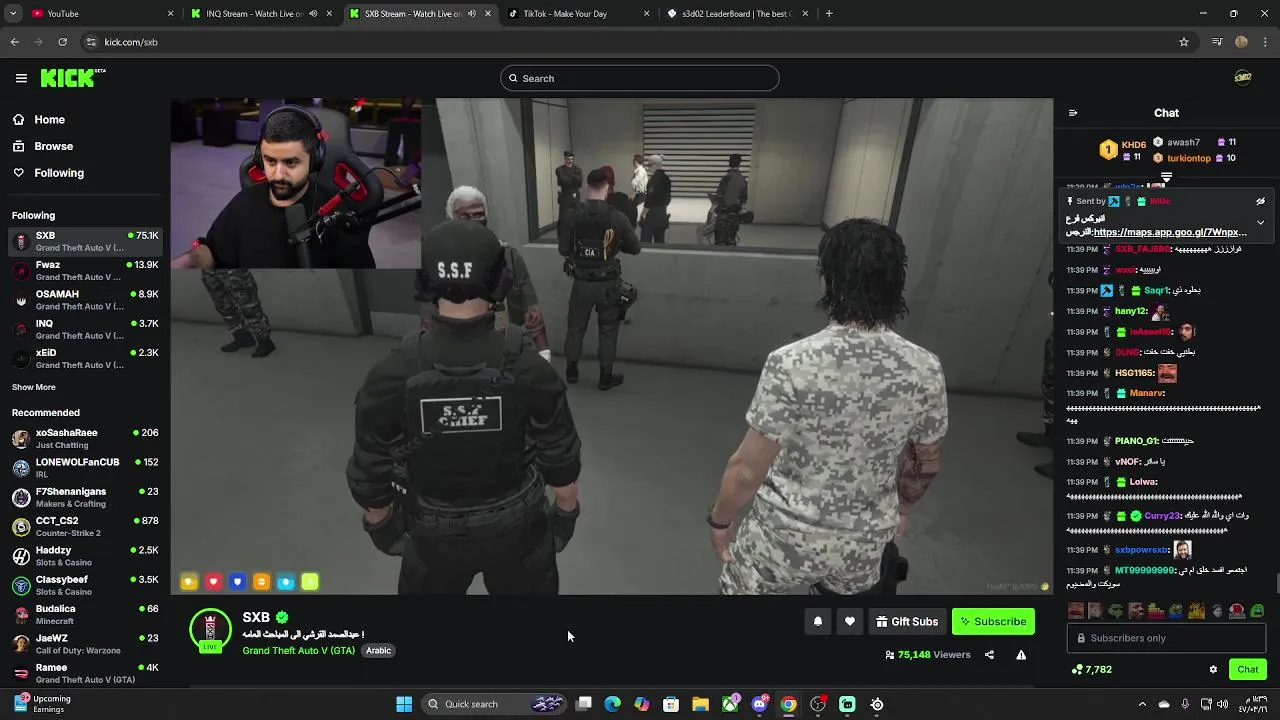
Task: Bookmark this page with the star icon
Action: tap(1184, 42)
